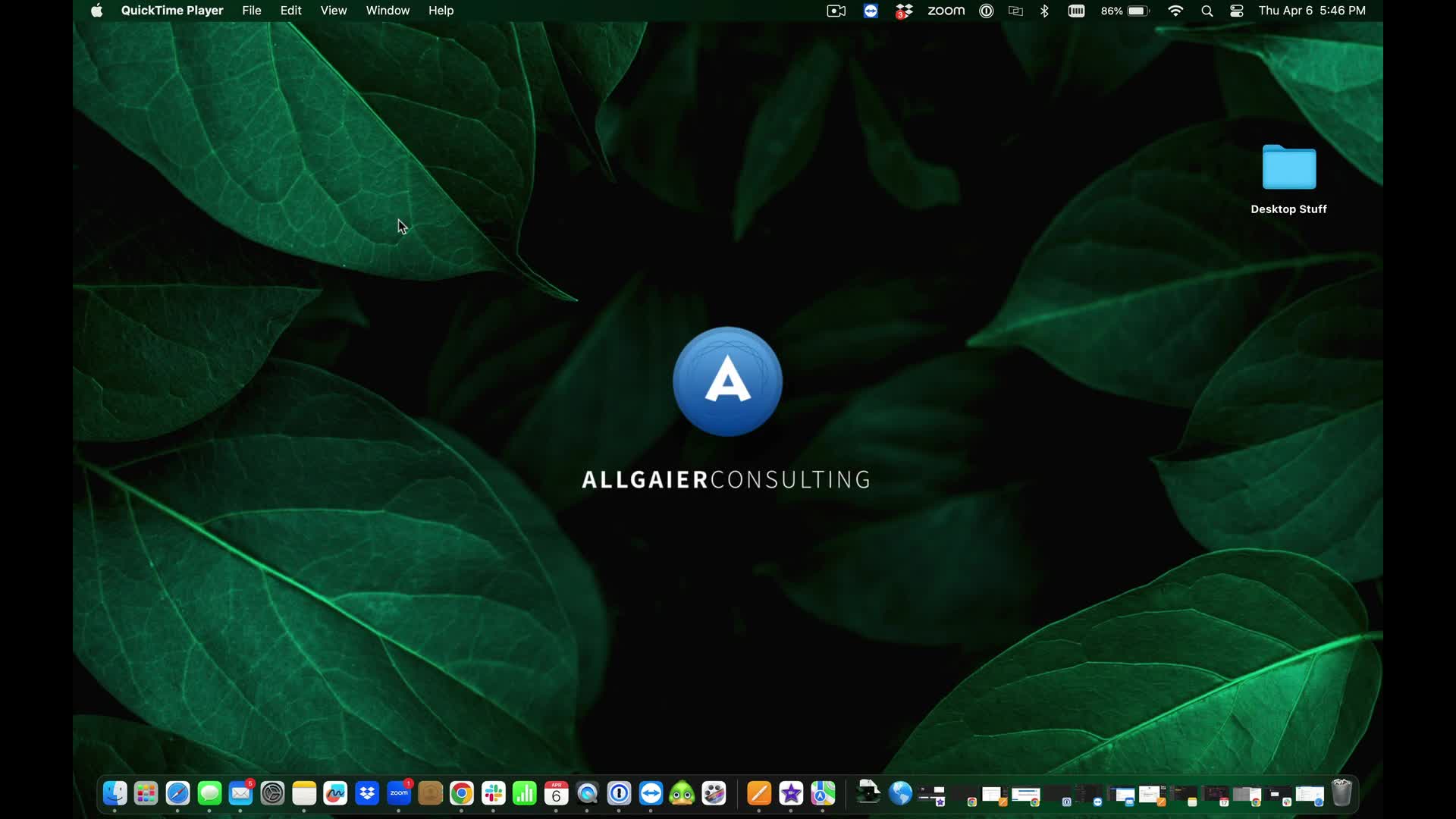Open 1Password from the Dock
This screenshot has width=1456, height=819.
coord(619,793)
